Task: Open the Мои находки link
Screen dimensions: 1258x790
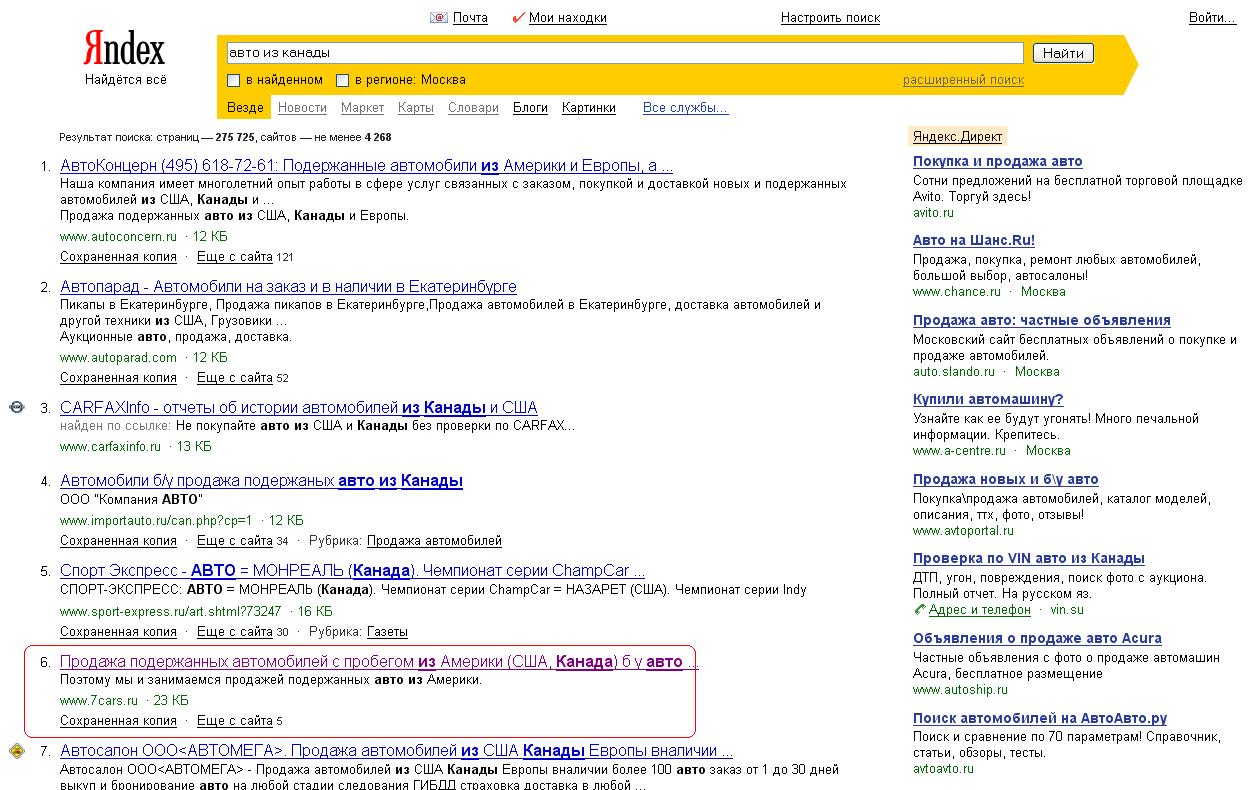Action: coord(567,18)
